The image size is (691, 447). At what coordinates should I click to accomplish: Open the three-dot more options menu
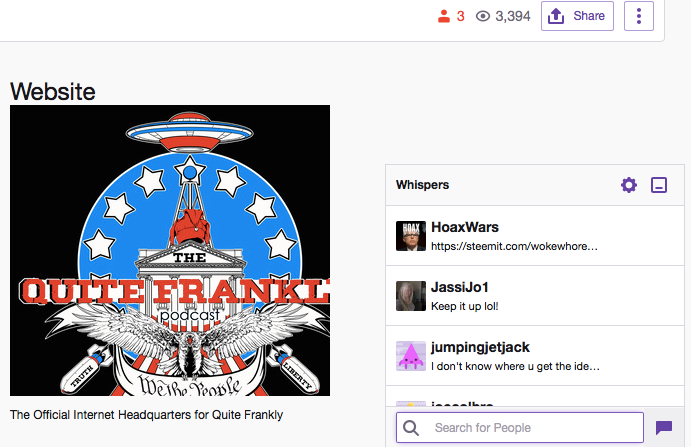(639, 16)
